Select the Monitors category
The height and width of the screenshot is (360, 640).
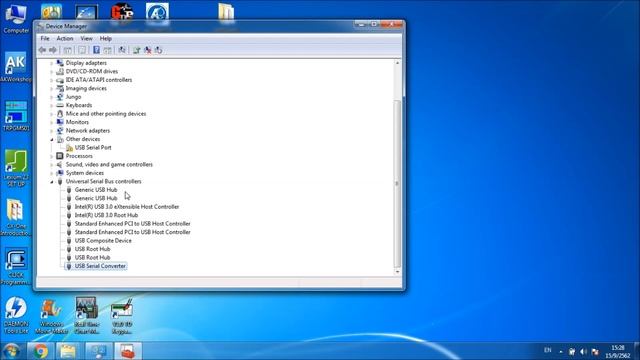[77, 122]
